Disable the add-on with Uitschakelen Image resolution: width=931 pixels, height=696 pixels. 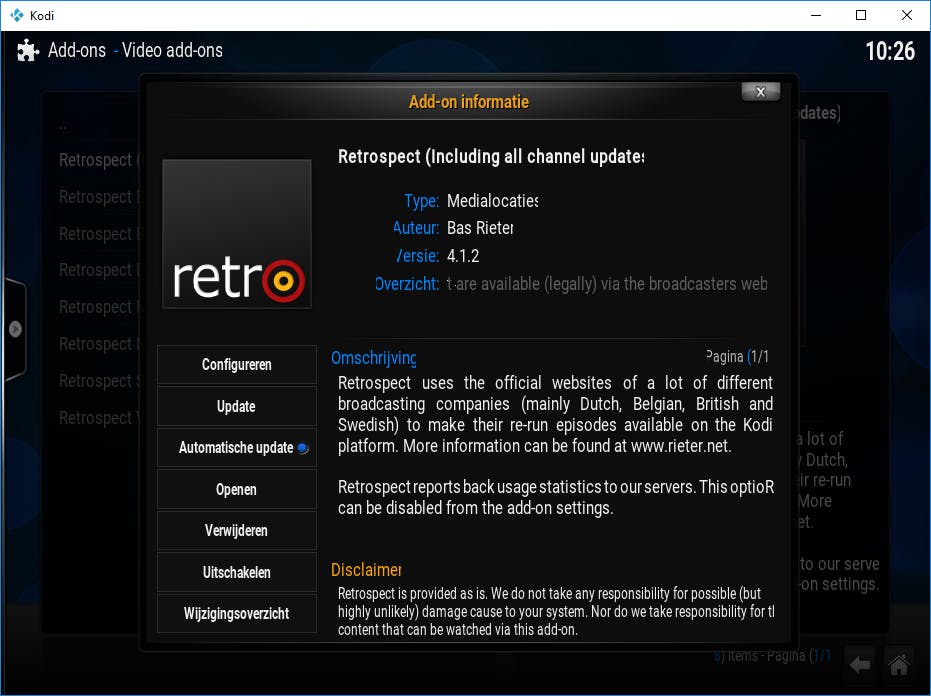(236, 572)
